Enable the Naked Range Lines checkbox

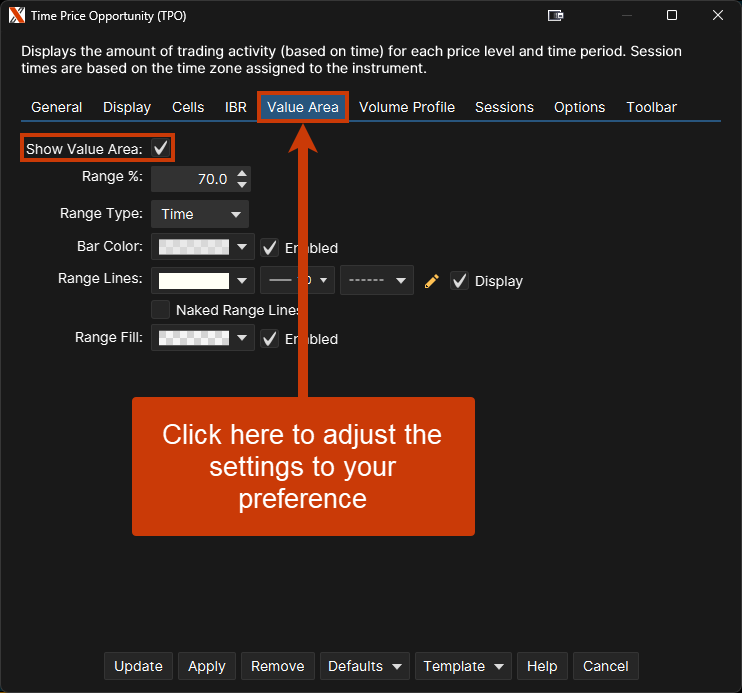(x=160, y=310)
